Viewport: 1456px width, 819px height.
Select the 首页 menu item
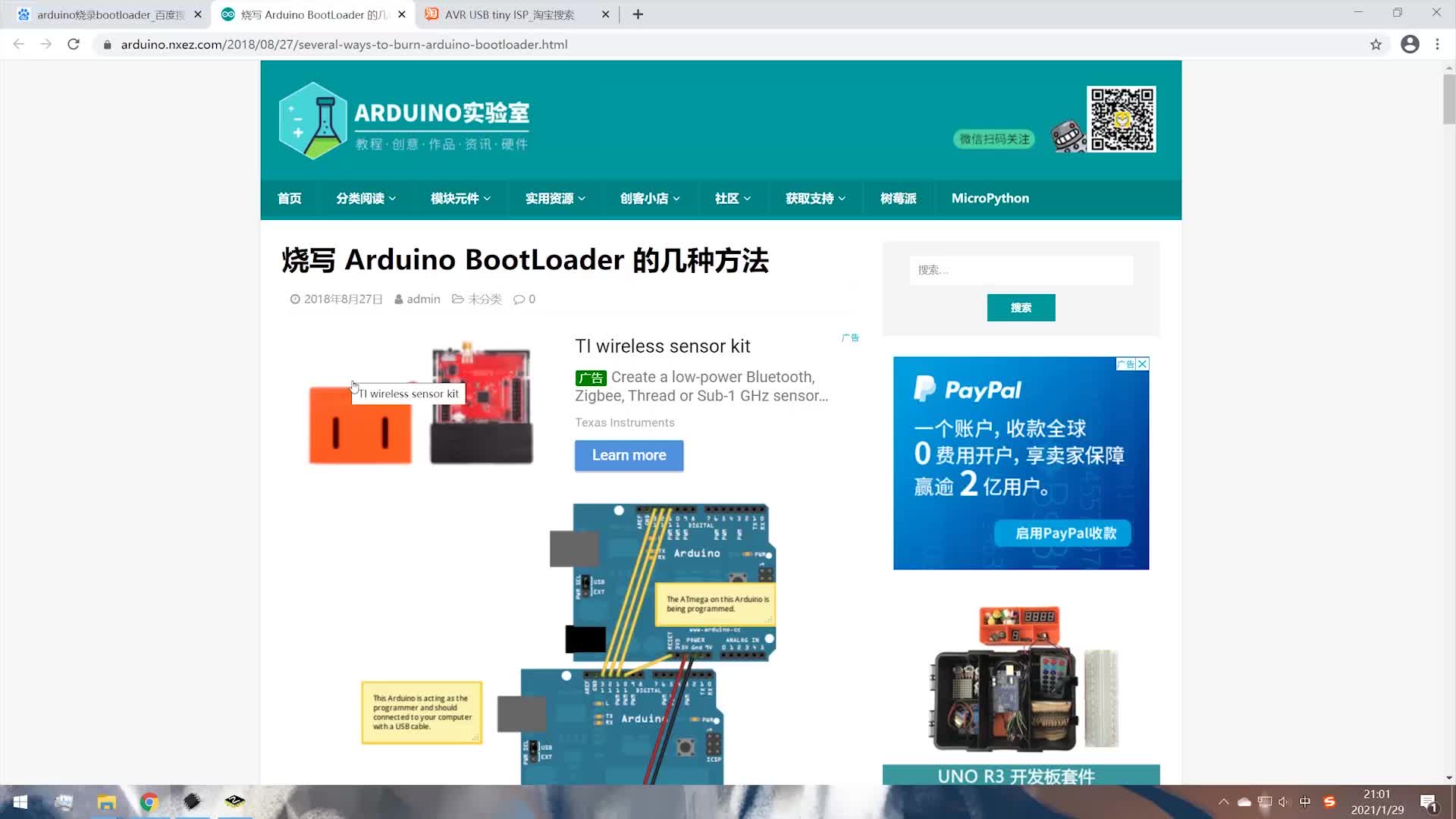(x=289, y=198)
